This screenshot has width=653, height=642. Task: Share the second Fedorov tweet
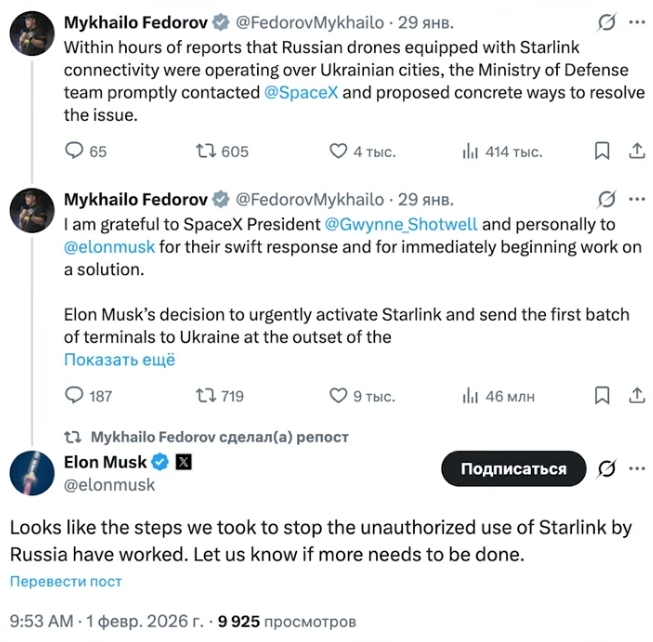pos(634,396)
